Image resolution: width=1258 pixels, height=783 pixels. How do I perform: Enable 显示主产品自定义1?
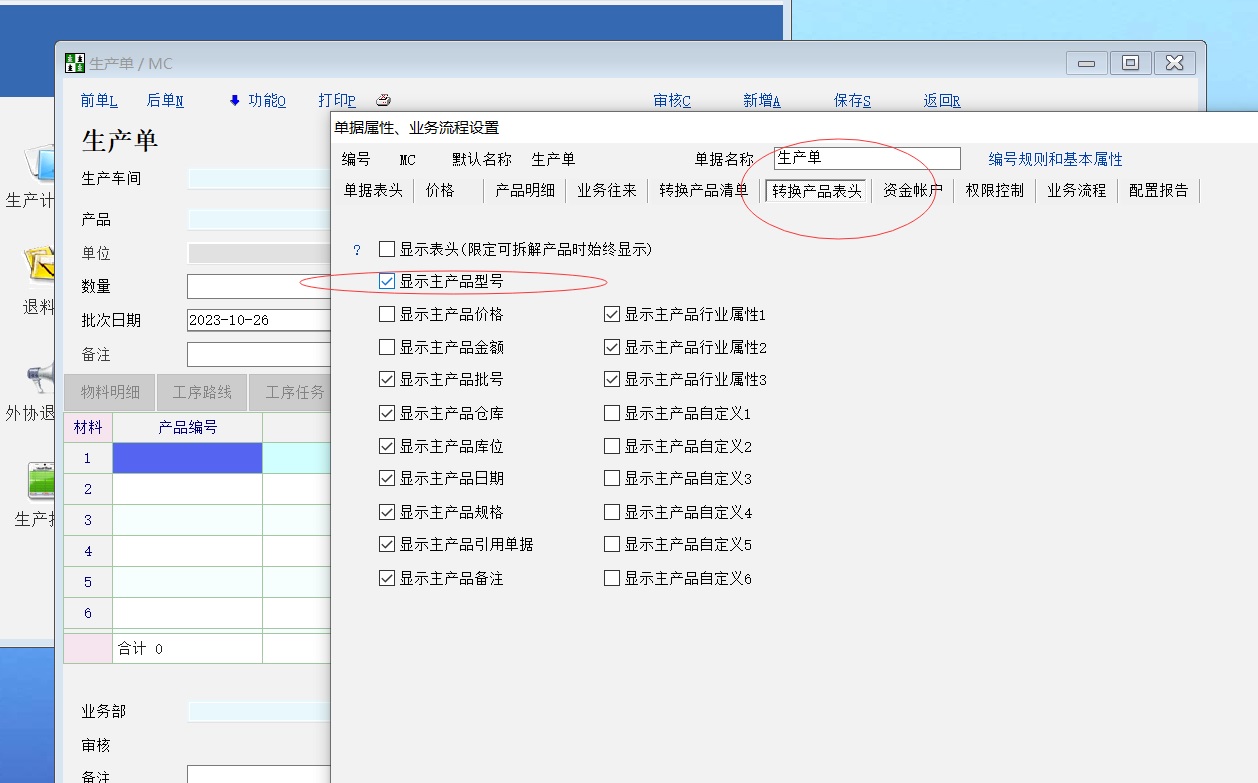pyautogui.click(x=612, y=413)
